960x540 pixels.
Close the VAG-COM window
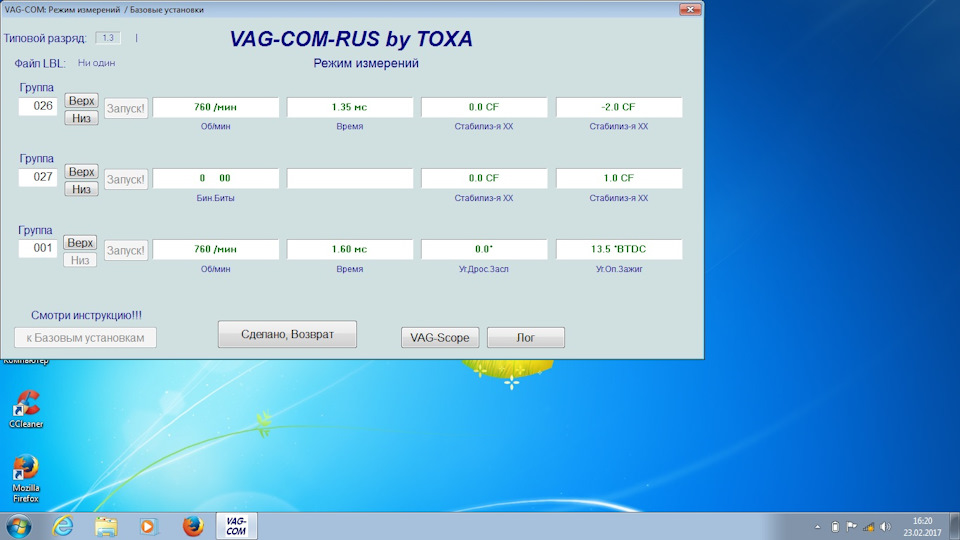click(690, 9)
